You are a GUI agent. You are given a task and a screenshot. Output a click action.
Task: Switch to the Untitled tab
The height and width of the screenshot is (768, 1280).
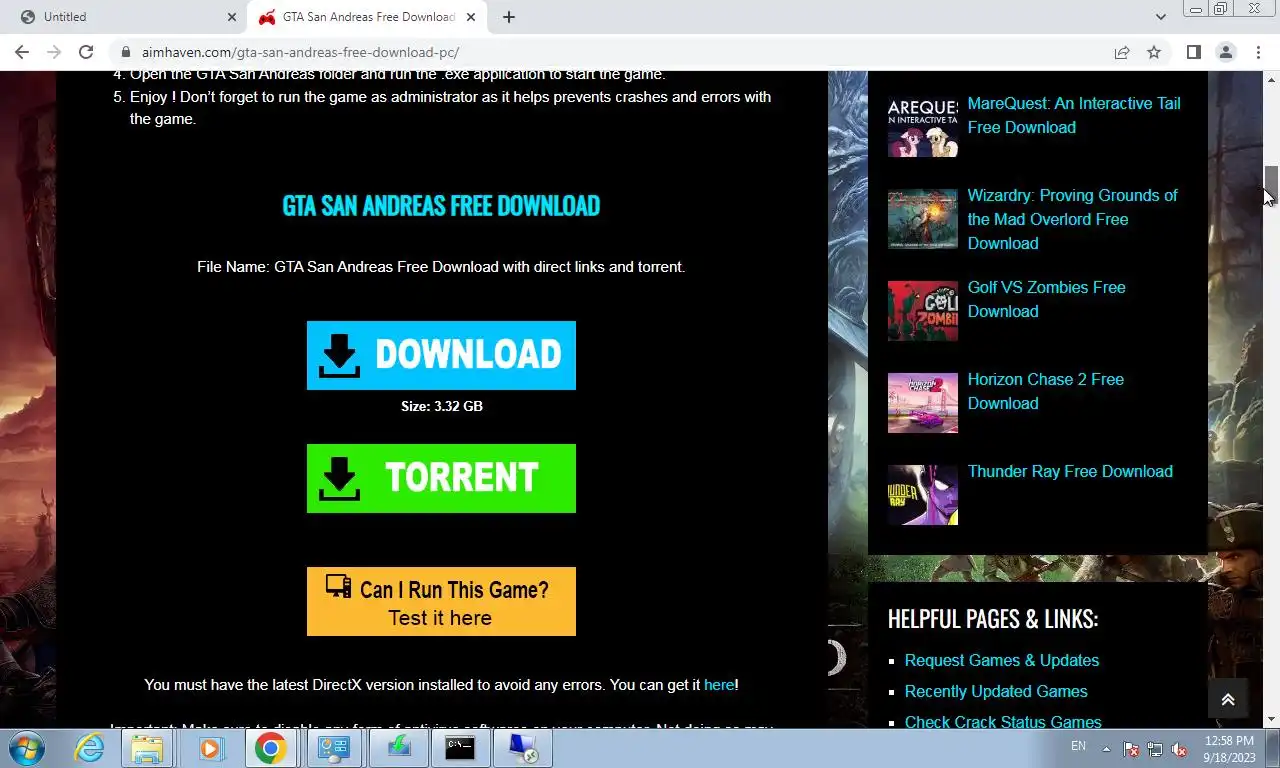click(125, 17)
